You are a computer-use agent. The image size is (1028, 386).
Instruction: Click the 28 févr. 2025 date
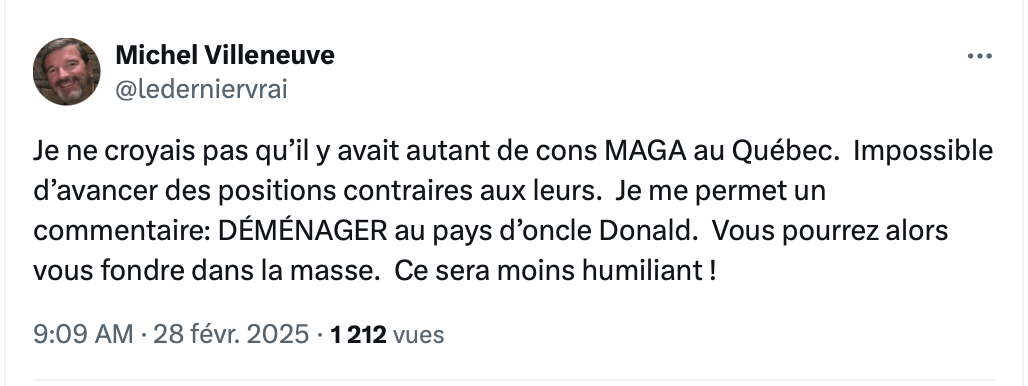click(x=231, y=335)
